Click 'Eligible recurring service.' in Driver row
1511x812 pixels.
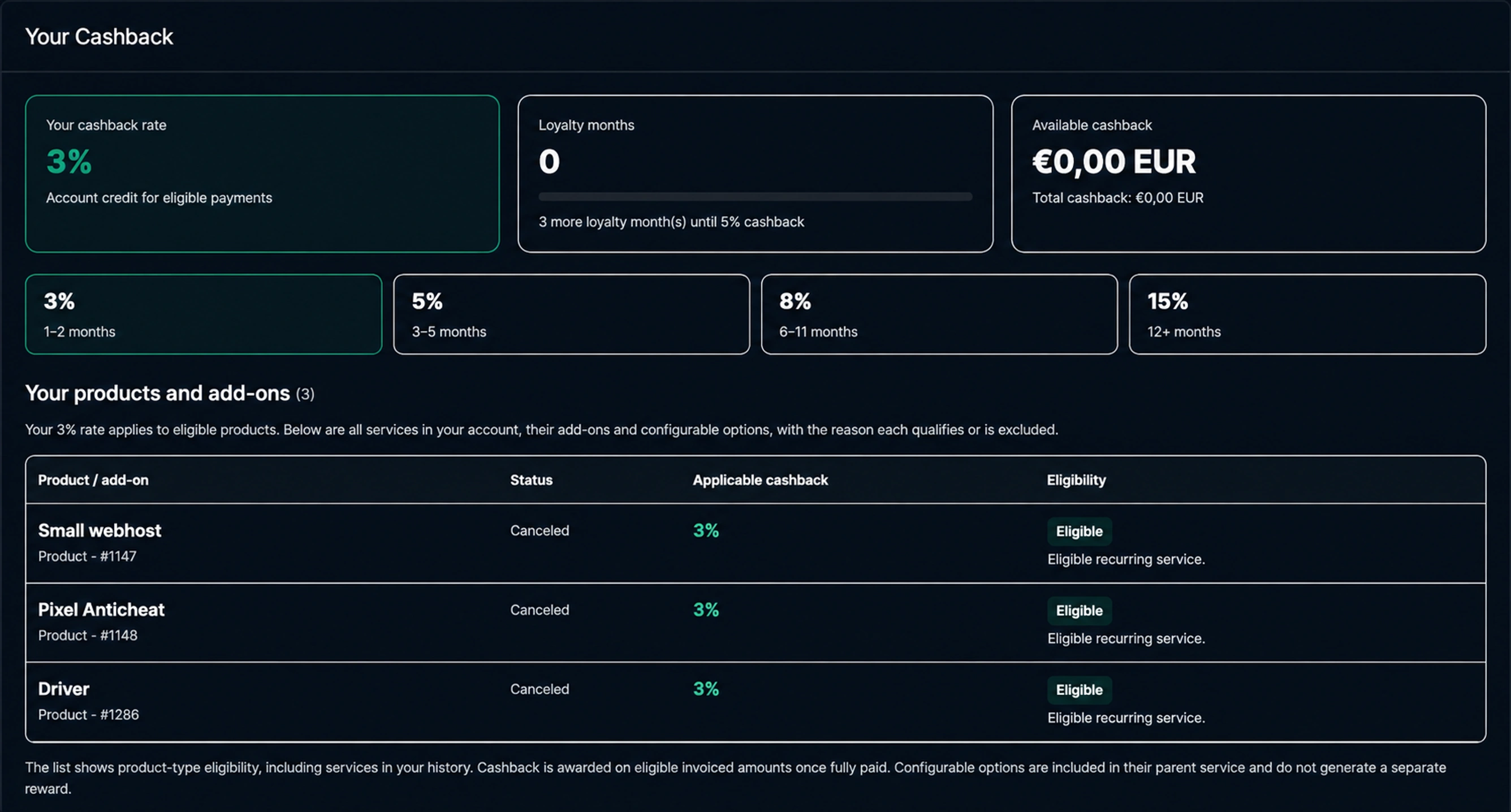[x=1126, y=718]
